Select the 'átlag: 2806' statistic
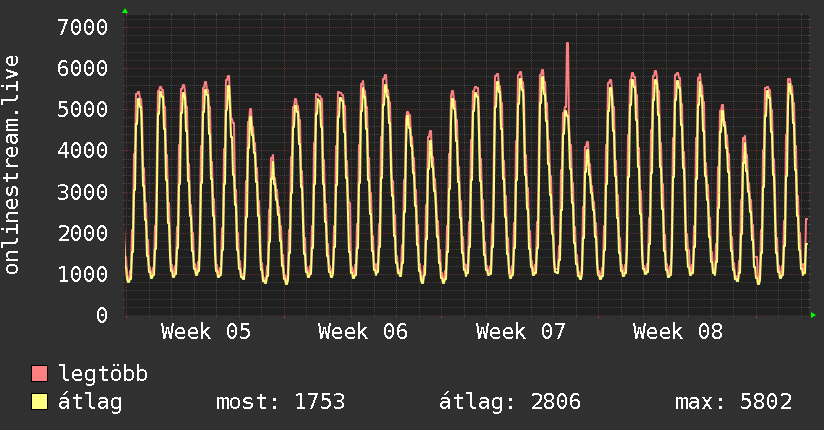 click(510, 402)
